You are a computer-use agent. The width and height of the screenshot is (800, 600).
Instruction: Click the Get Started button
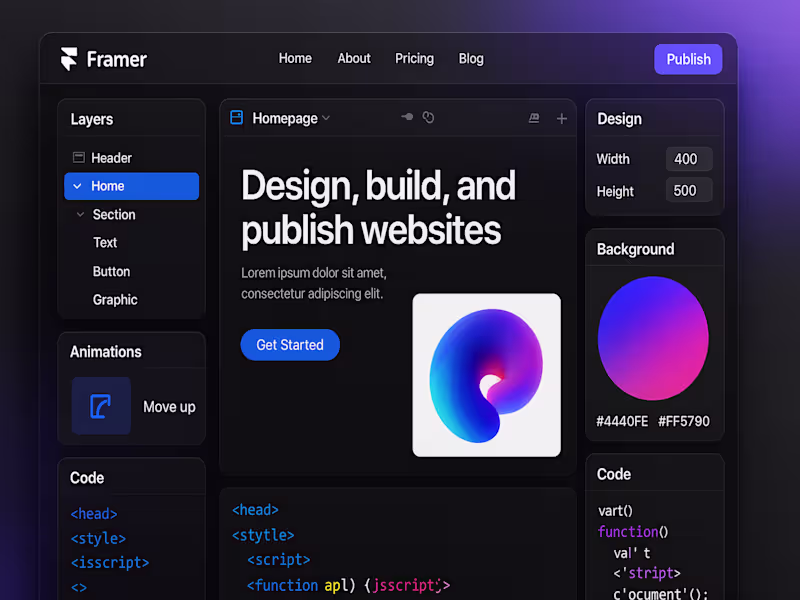tap(290, 344)
